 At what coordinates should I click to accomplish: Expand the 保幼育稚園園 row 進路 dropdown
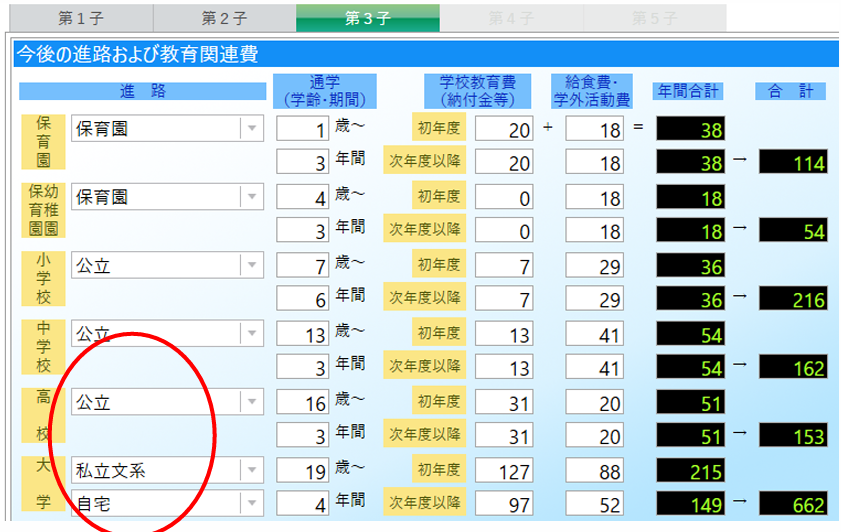tap(251, 198)
